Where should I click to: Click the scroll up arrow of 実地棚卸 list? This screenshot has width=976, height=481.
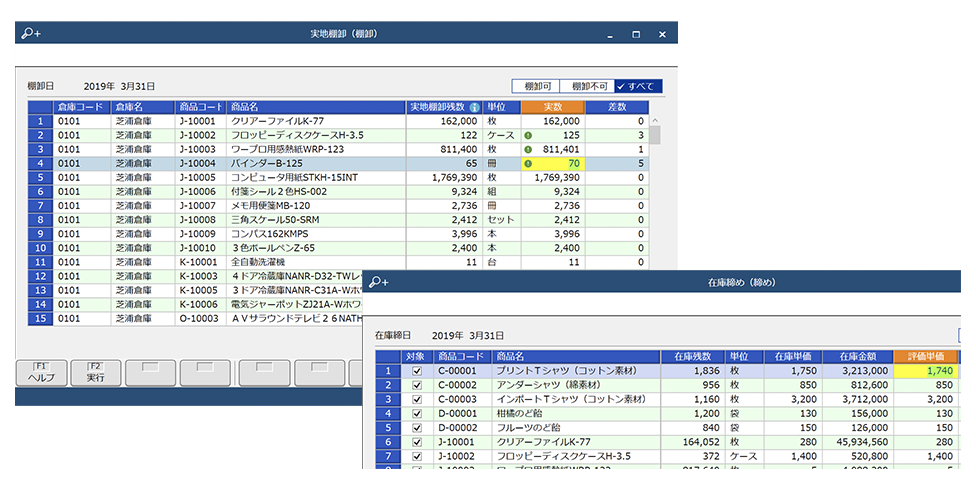(x=655, y=121)
